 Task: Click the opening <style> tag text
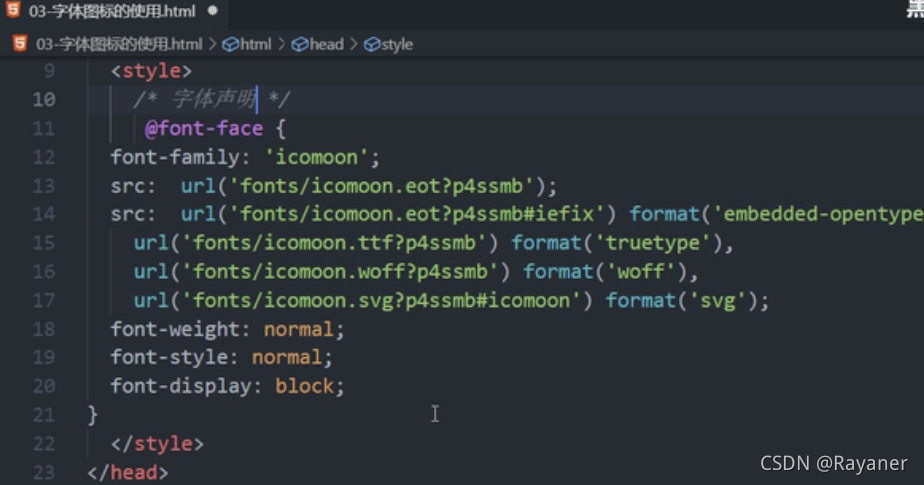151,71
